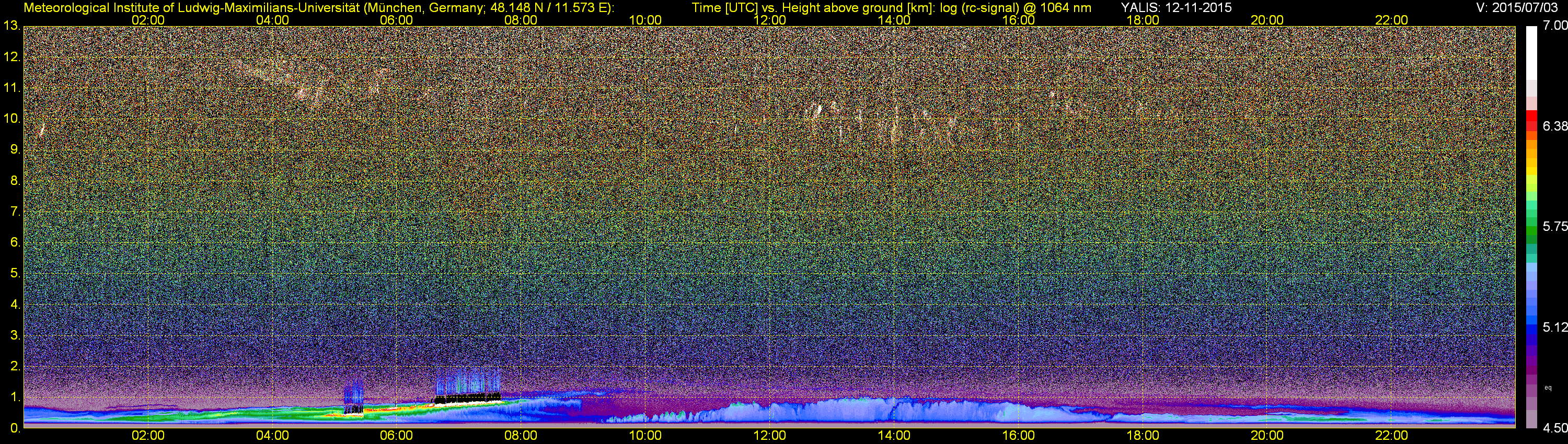Viewport: 1568px width, 444px height.
Task: Click the Meteorological Institute of Ludwig-Maximilians-Universität title text
Action: click(318, 8)
